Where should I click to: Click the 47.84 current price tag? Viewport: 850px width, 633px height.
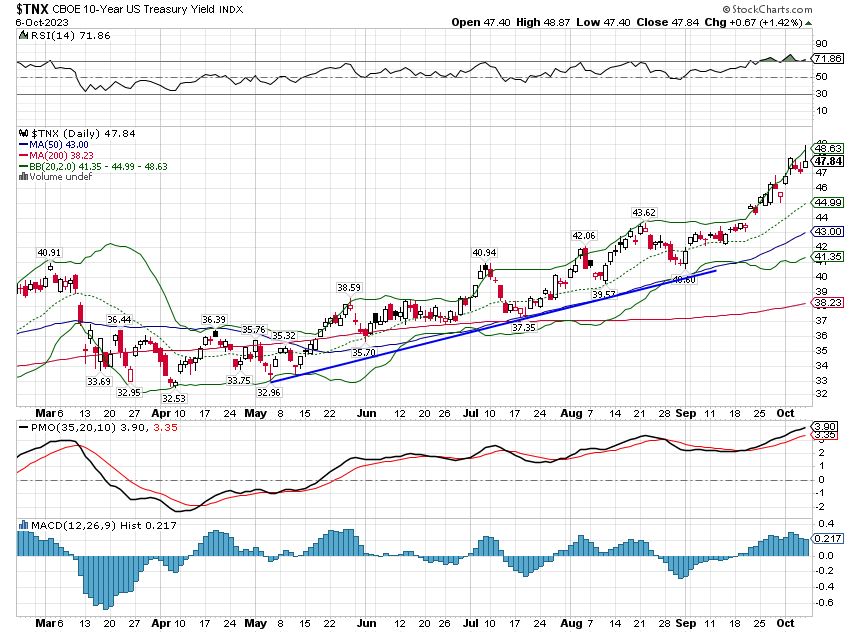click(826, 160)
